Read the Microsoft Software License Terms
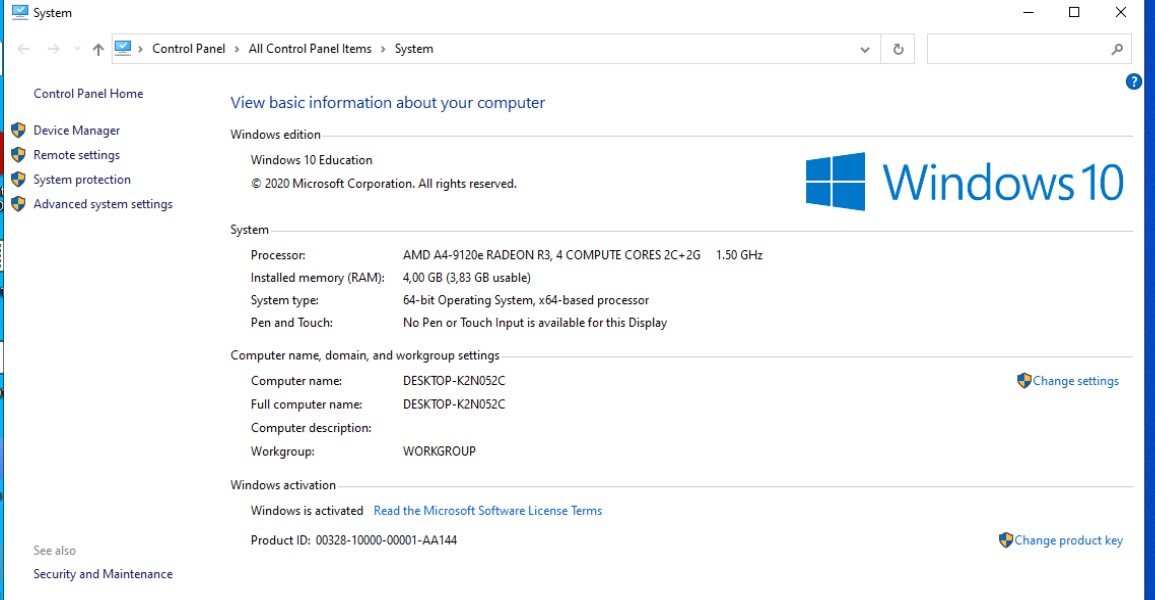1155x600 pixels. 488,511
